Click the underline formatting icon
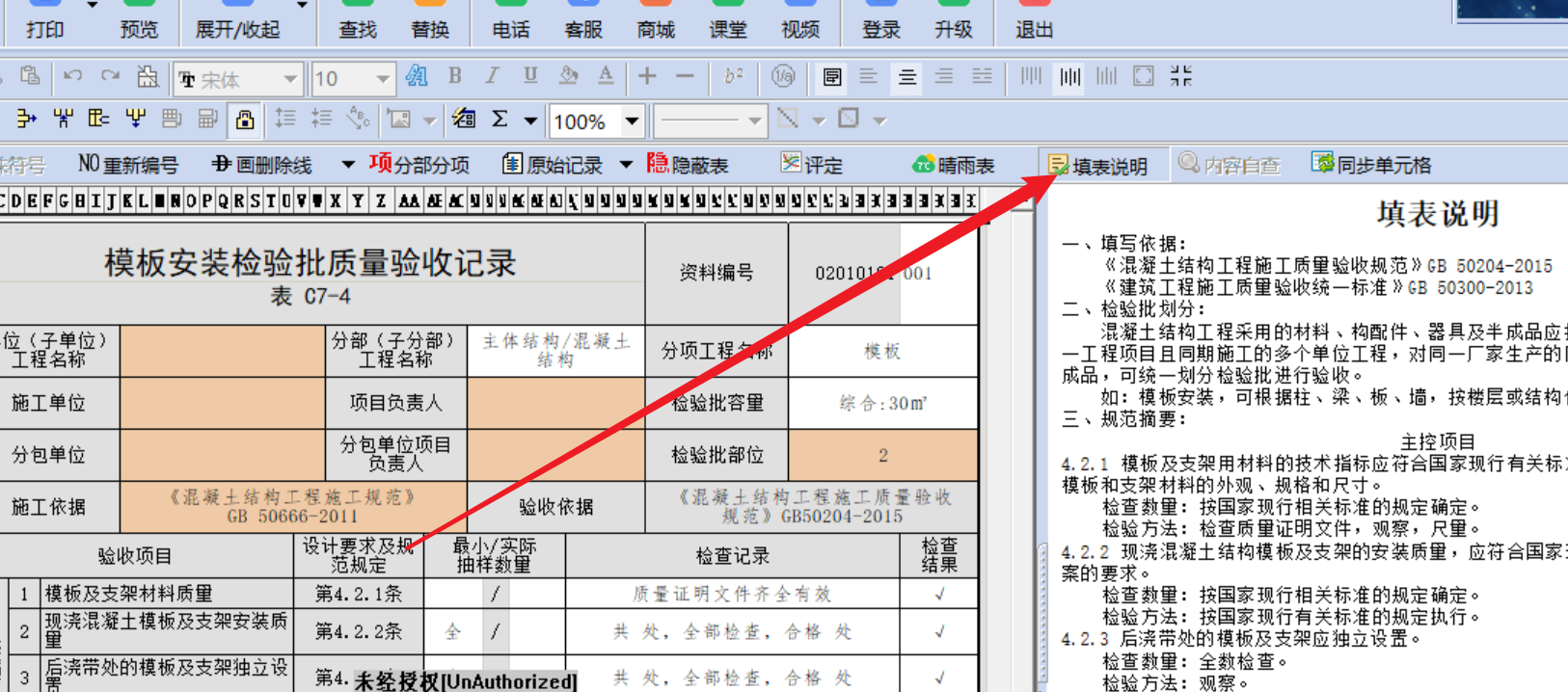1568x692 pixels. pyautogui.click(x=529, y=76)
